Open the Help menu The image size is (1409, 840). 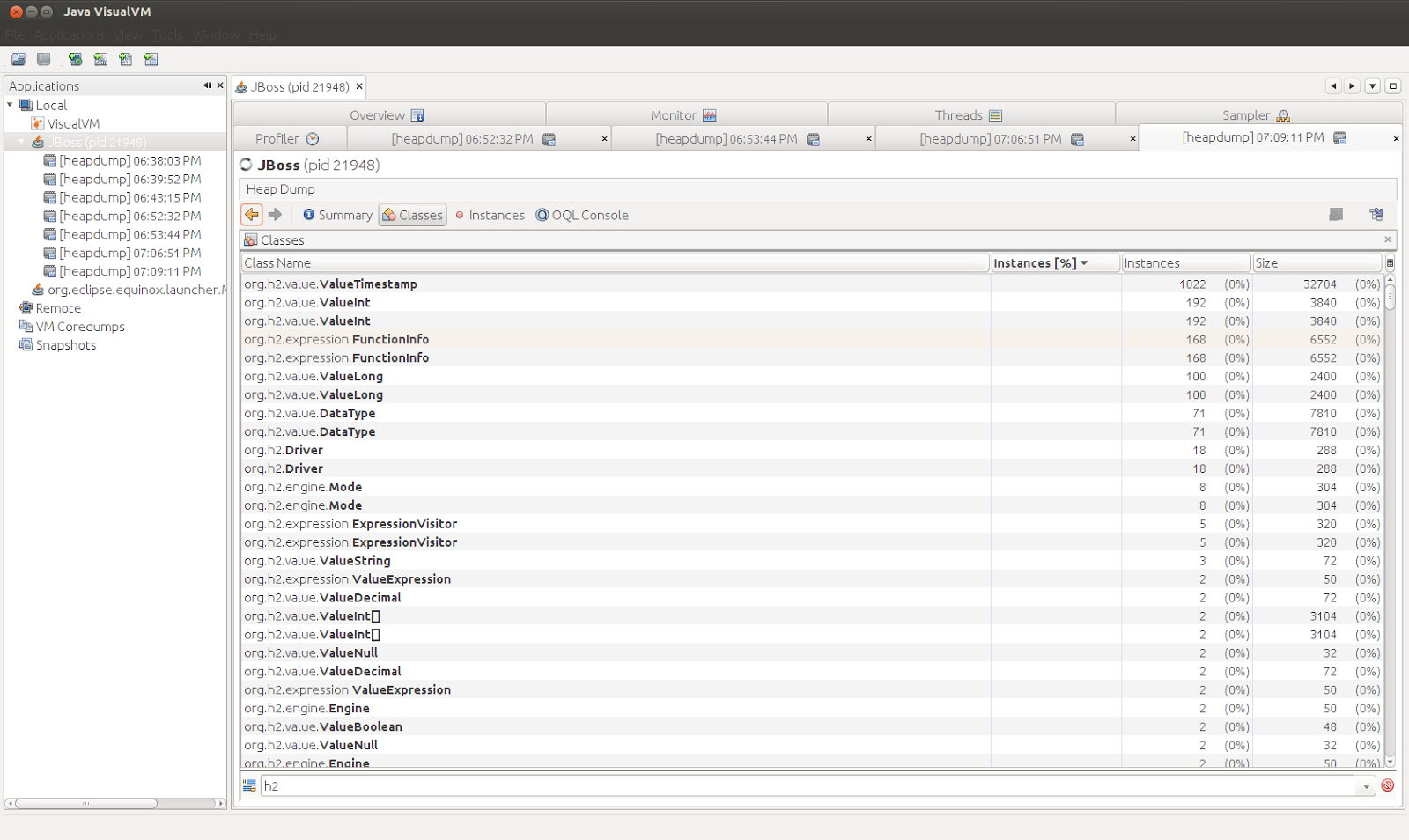[x=262, y=35]
